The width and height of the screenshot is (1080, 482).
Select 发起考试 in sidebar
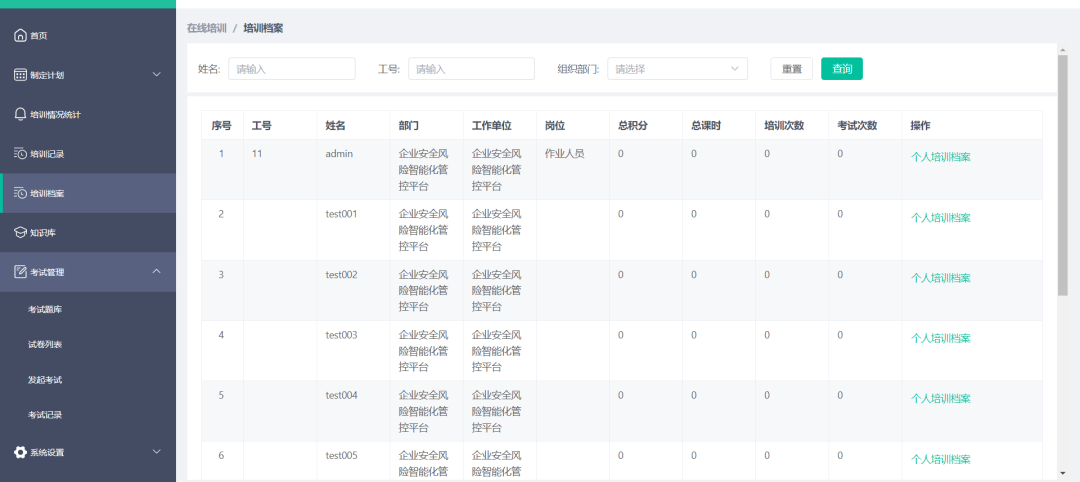tap(45, 380)
